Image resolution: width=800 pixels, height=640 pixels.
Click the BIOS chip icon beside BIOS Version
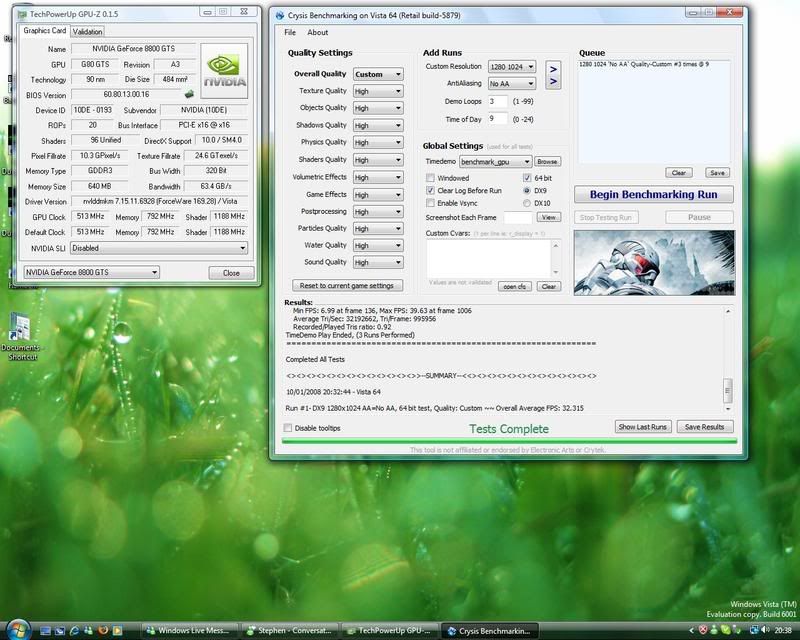(189, 94)
